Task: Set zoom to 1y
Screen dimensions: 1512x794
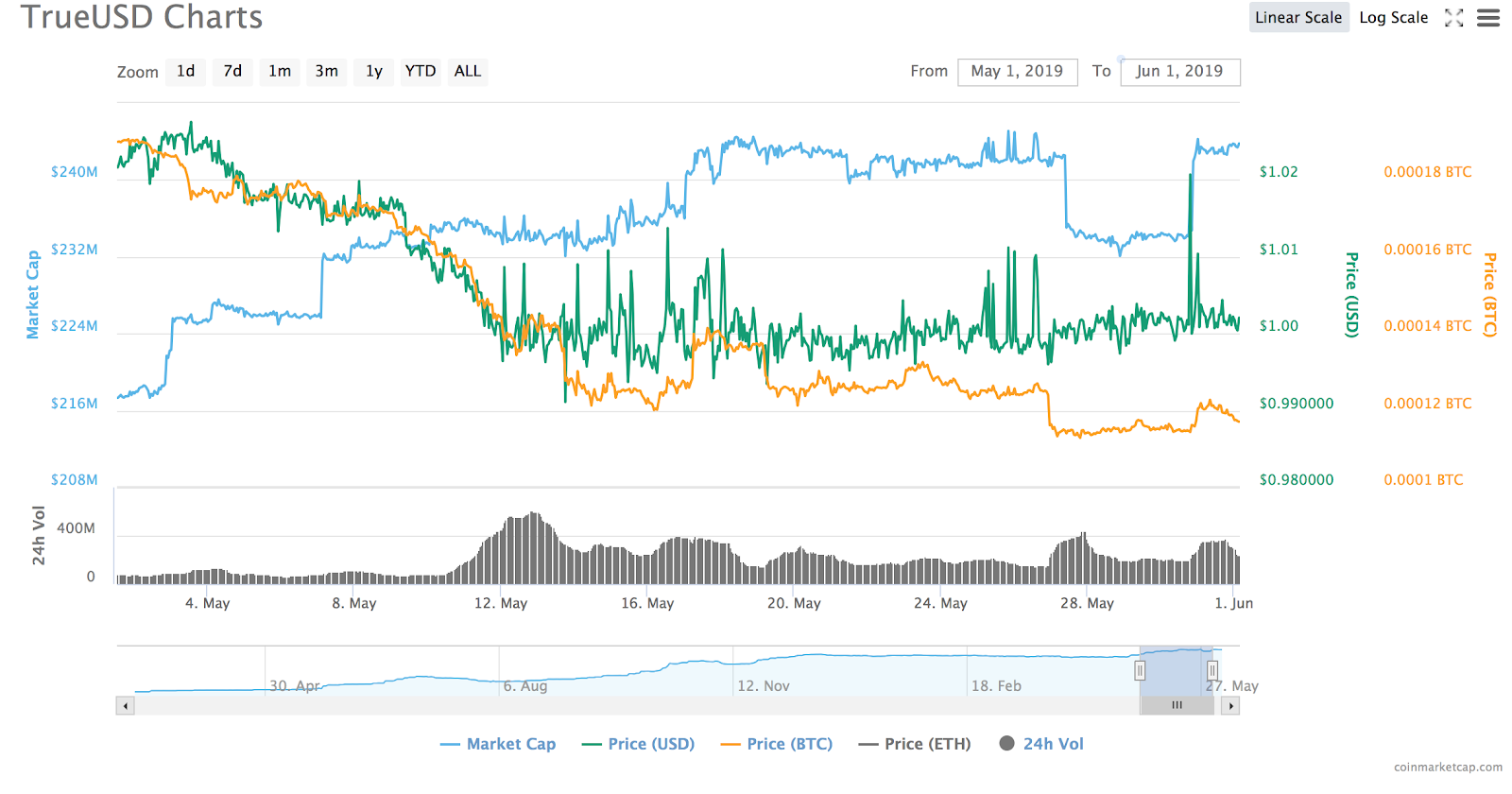Action: (x=374, y=72)
